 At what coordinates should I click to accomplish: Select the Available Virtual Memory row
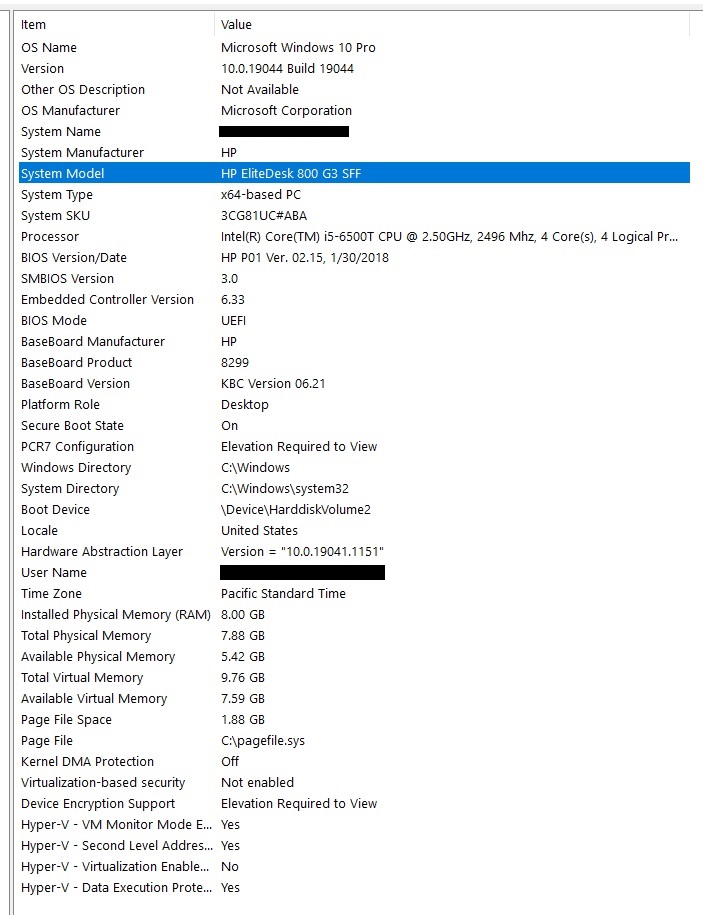pos(354,699)
